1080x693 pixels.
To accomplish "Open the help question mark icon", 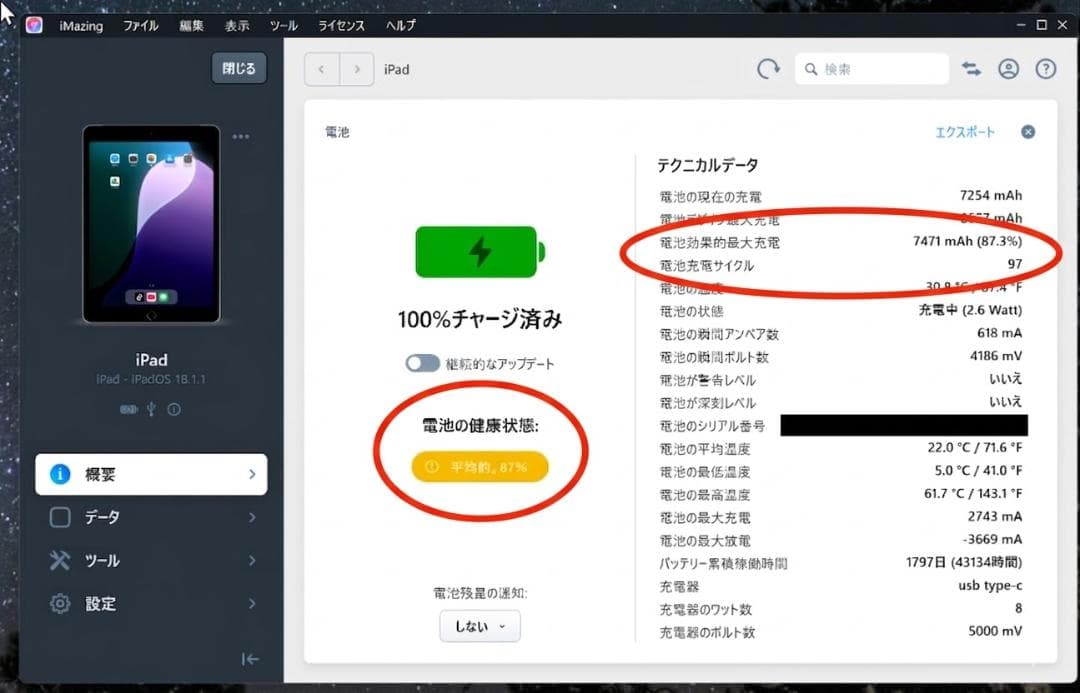I will tap(1046, 69).
